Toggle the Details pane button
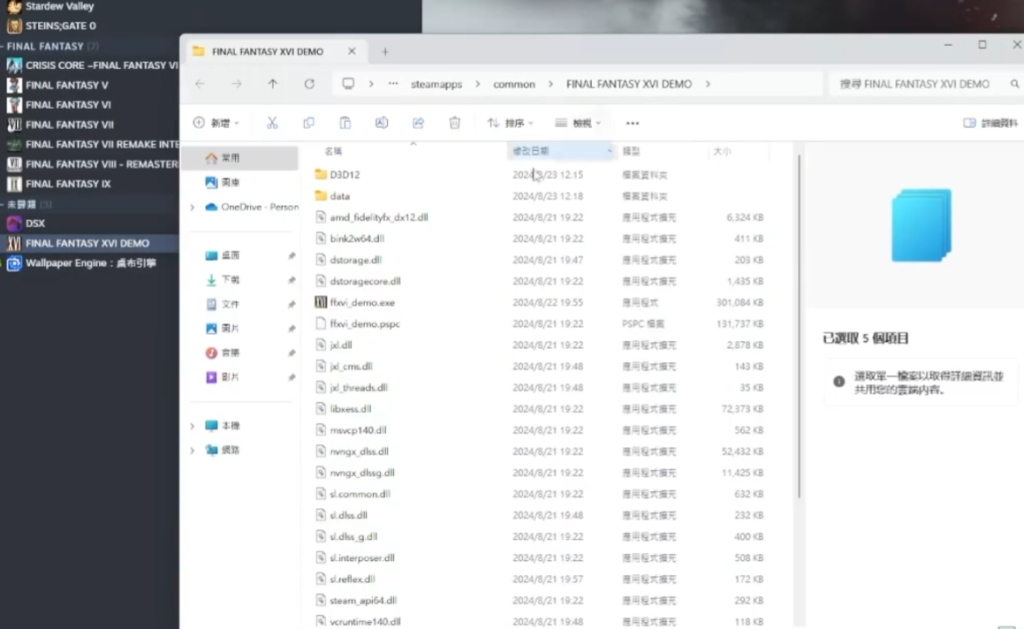 click(x=990, y=123)
